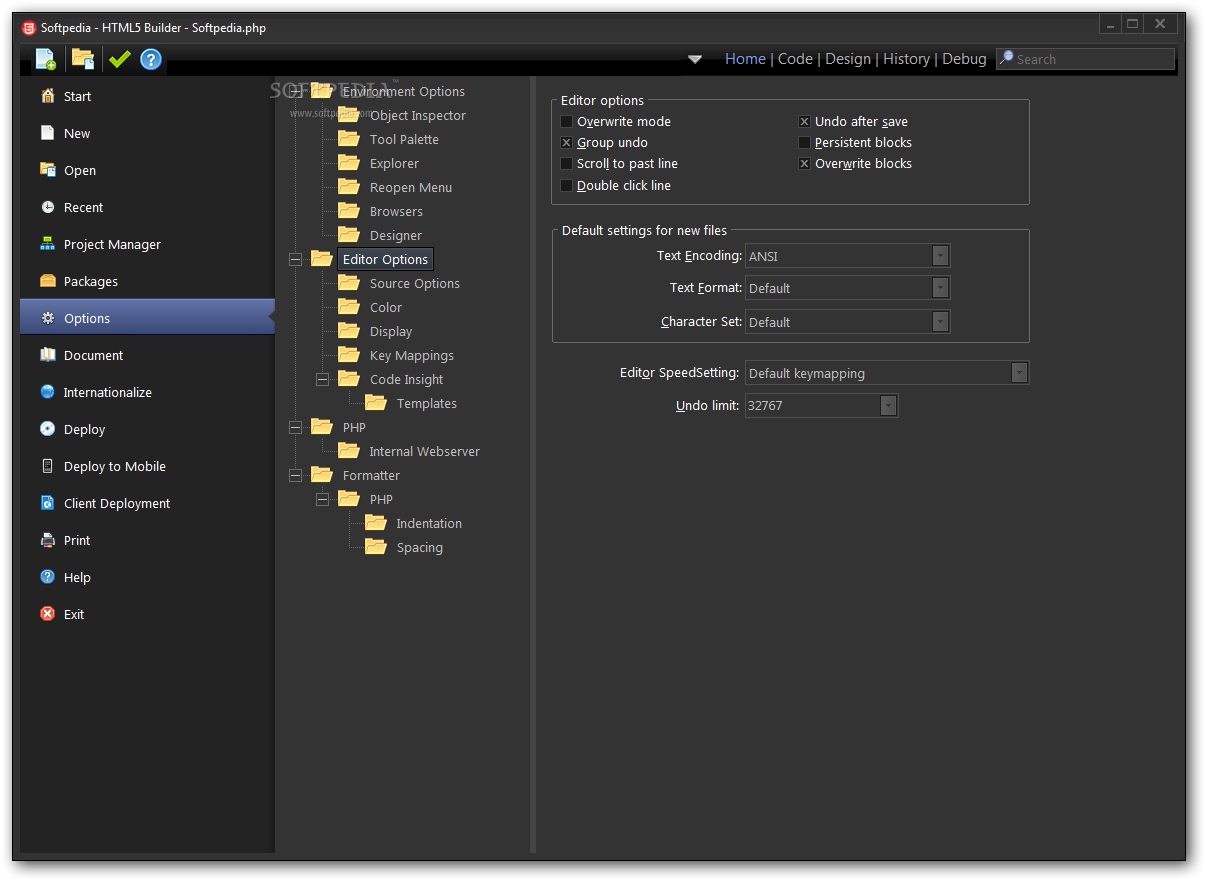
Task: Click the blue help question-mark toolbar icon
Action: 151,59
